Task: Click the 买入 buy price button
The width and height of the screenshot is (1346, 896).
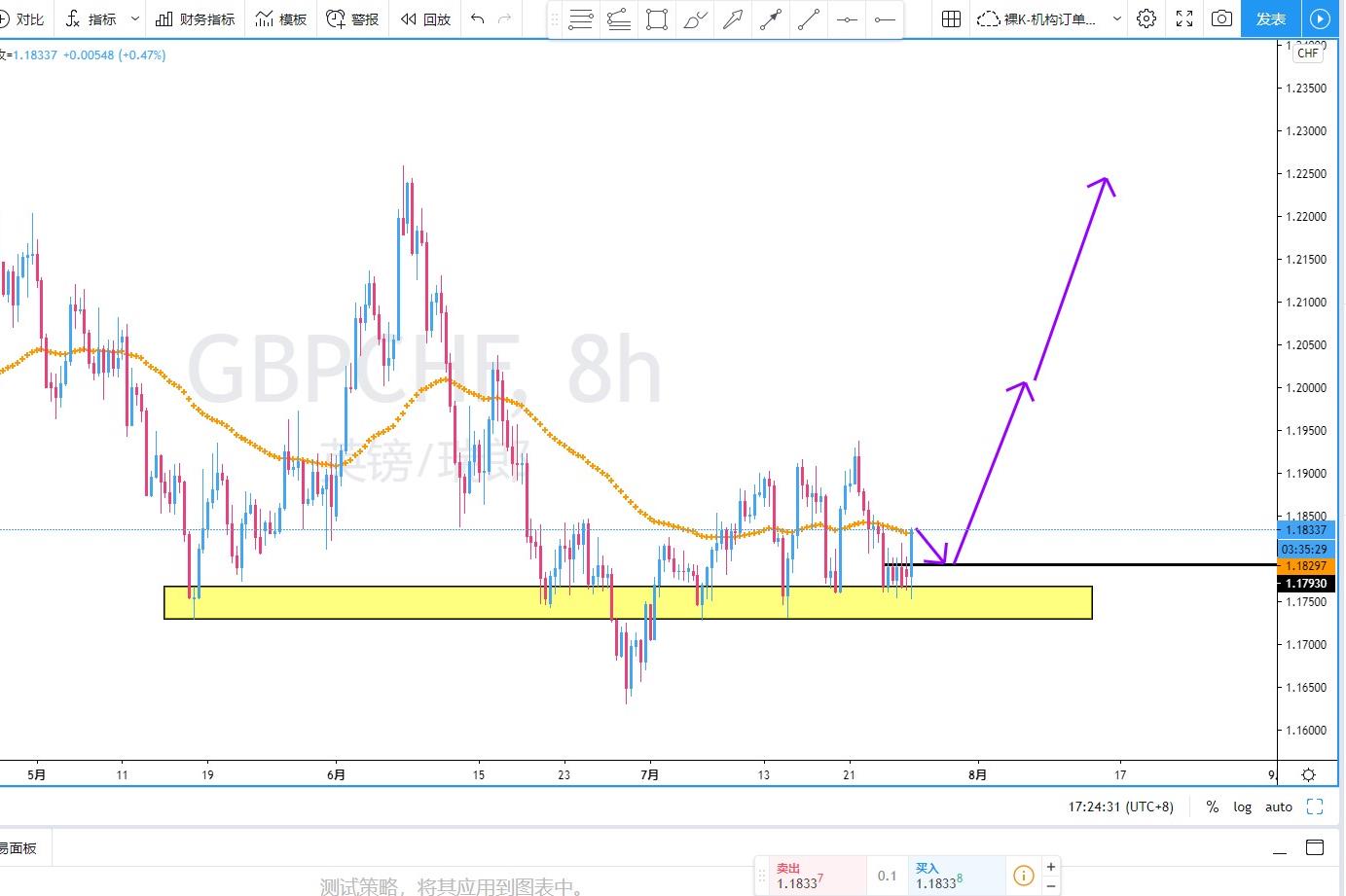Action: click(958, 876)
